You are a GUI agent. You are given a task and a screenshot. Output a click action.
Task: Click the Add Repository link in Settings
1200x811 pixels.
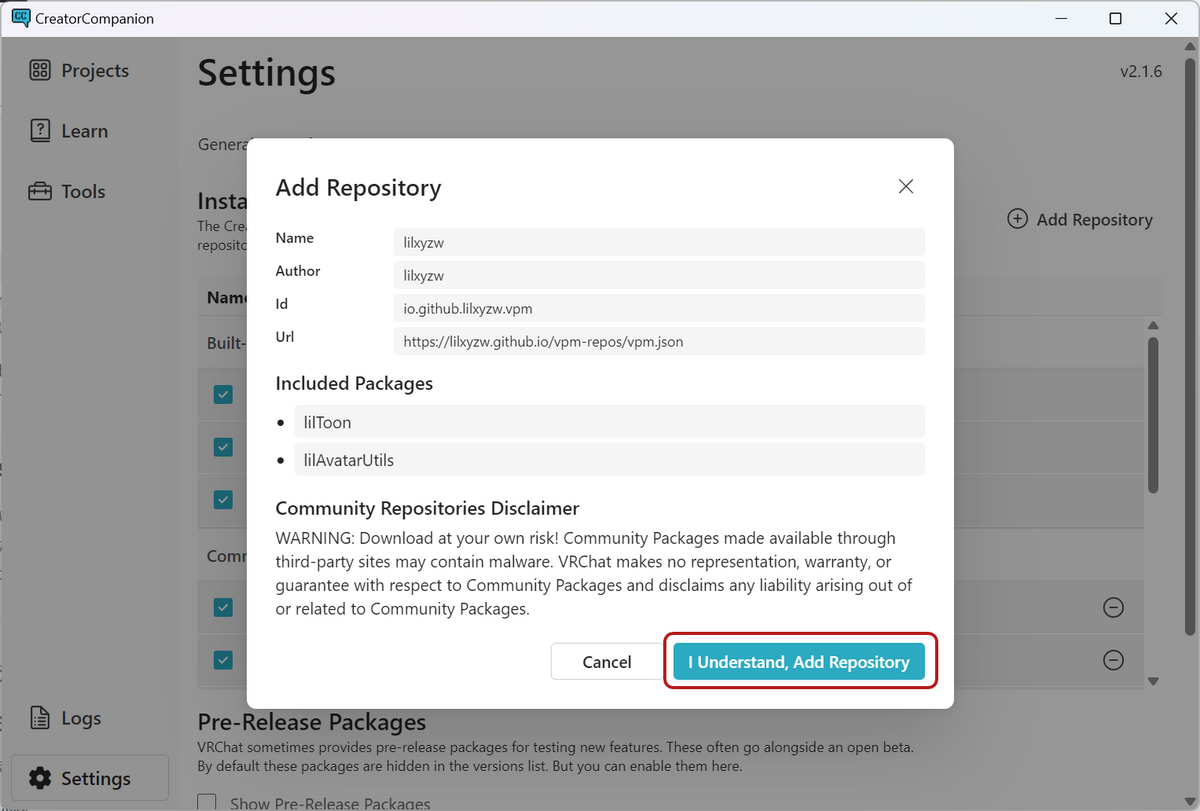coord(1080,219)
